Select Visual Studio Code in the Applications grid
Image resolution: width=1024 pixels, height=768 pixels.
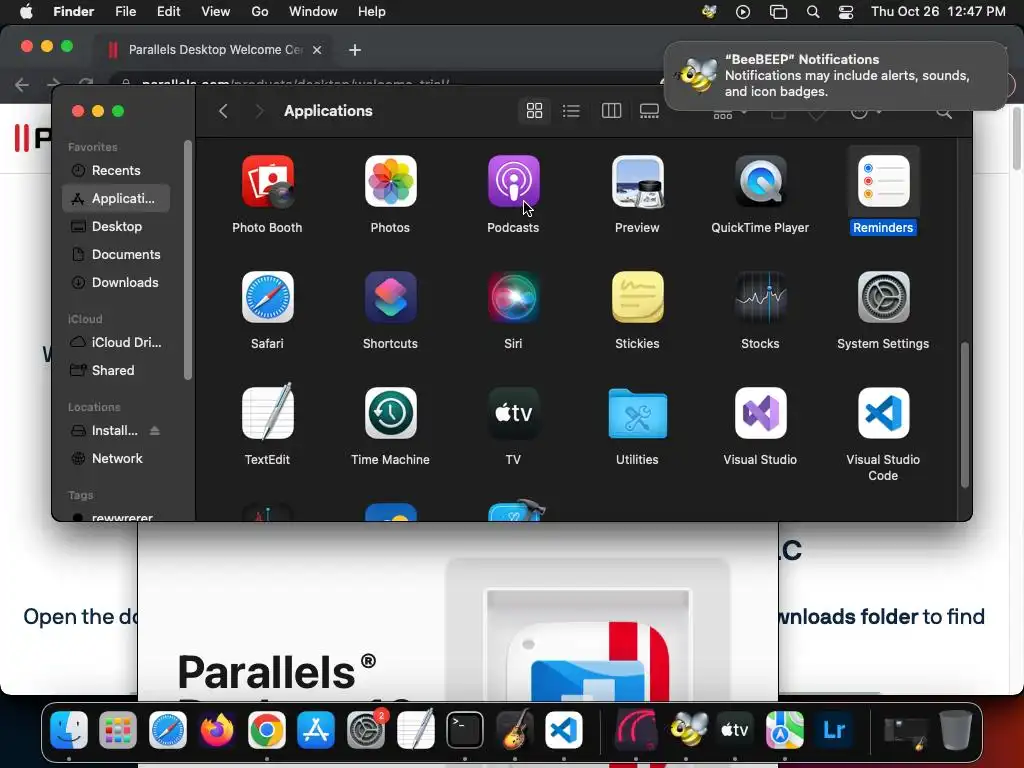[883, 413]
